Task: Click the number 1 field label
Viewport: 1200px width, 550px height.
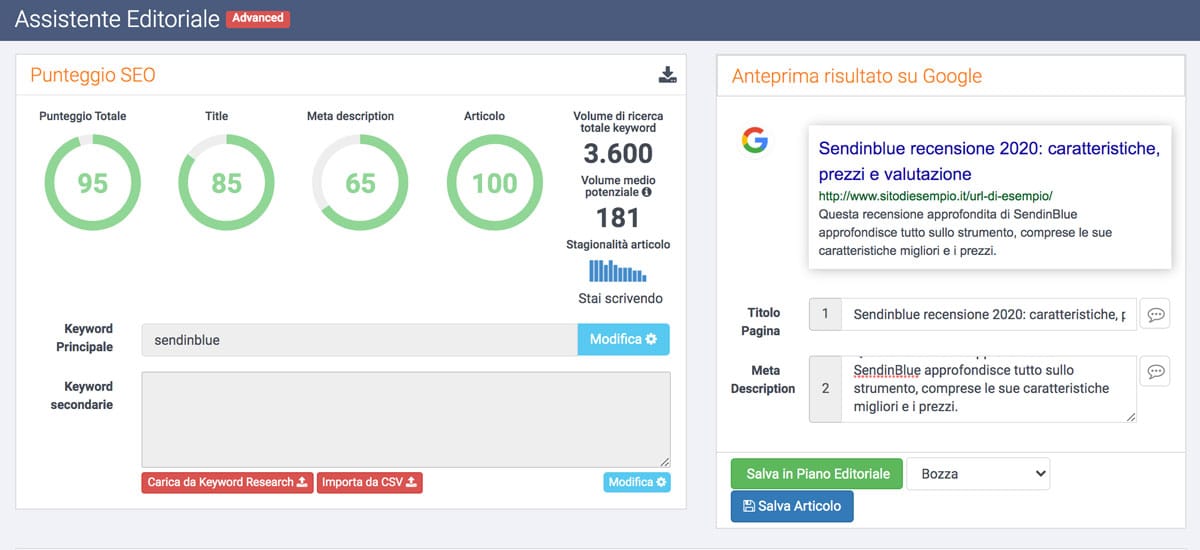Action: pos(825,314)
